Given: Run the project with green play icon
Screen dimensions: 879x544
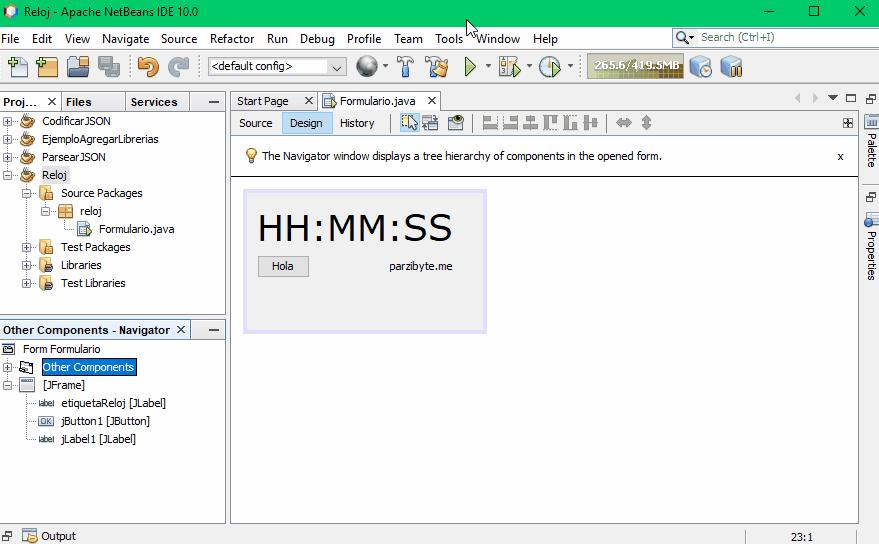Looking at the screenshot, I should click(470, 66).
